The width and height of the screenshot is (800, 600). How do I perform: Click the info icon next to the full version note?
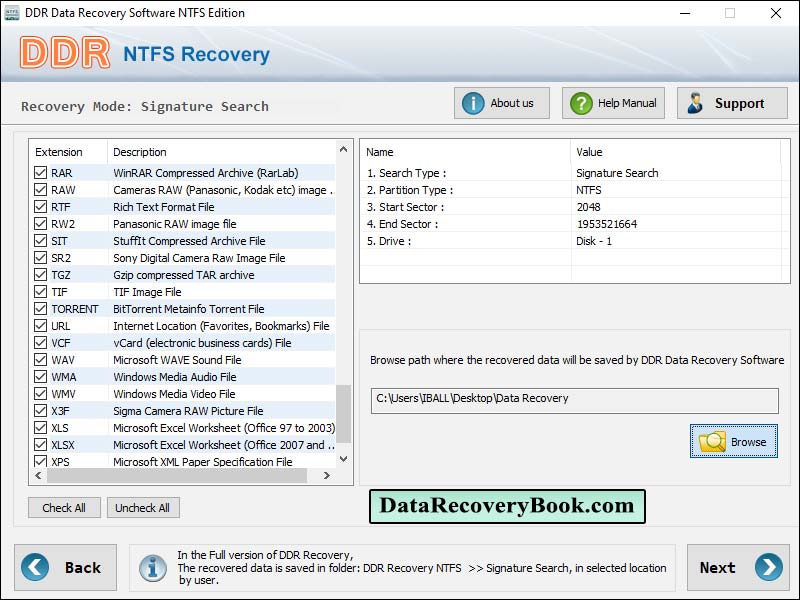coord(153,568)
